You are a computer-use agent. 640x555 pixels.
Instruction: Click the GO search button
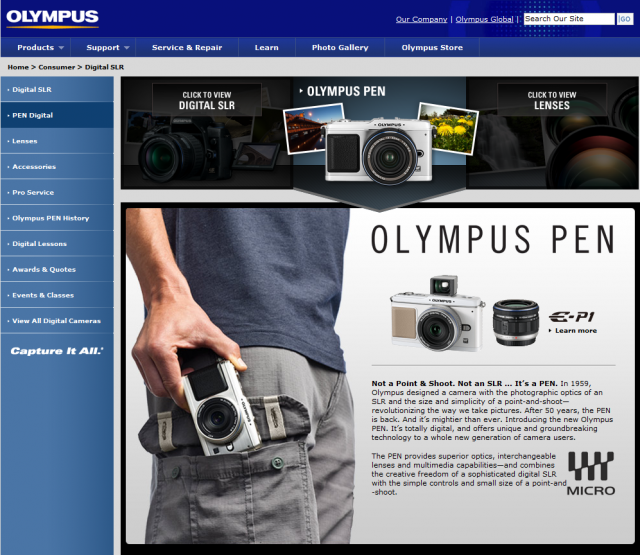click(x=624, y=19)
